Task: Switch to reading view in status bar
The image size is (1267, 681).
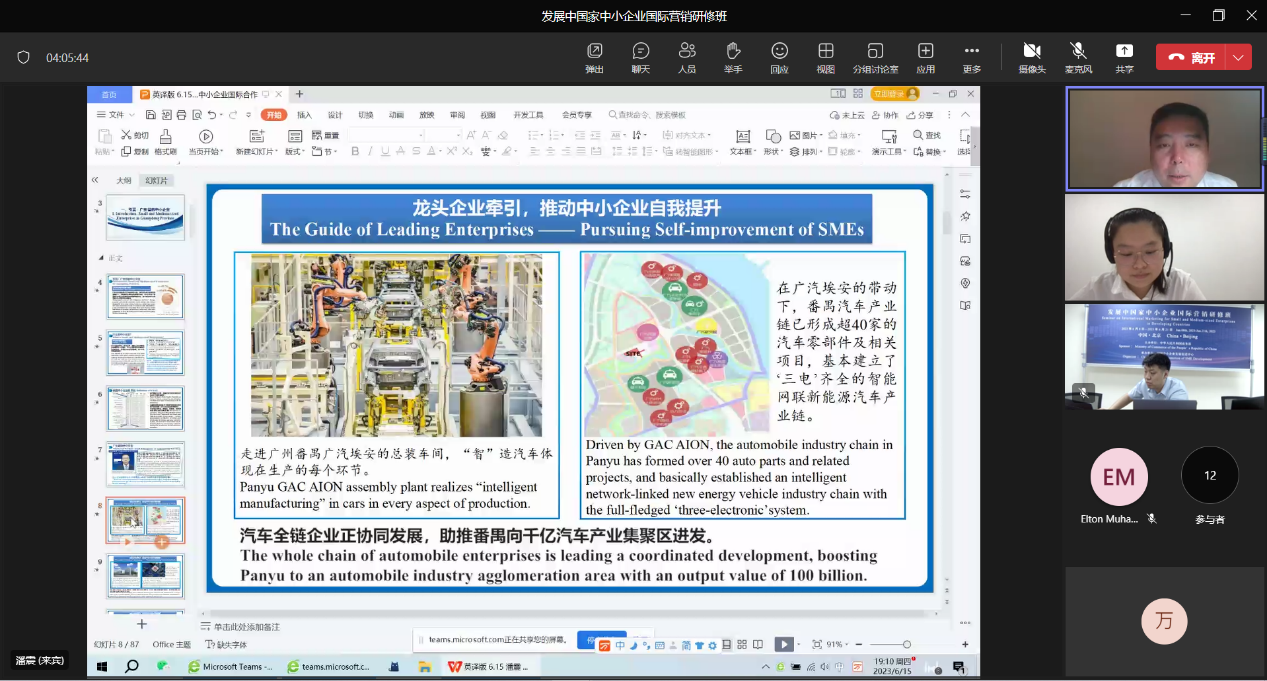Action: [758, 644]
